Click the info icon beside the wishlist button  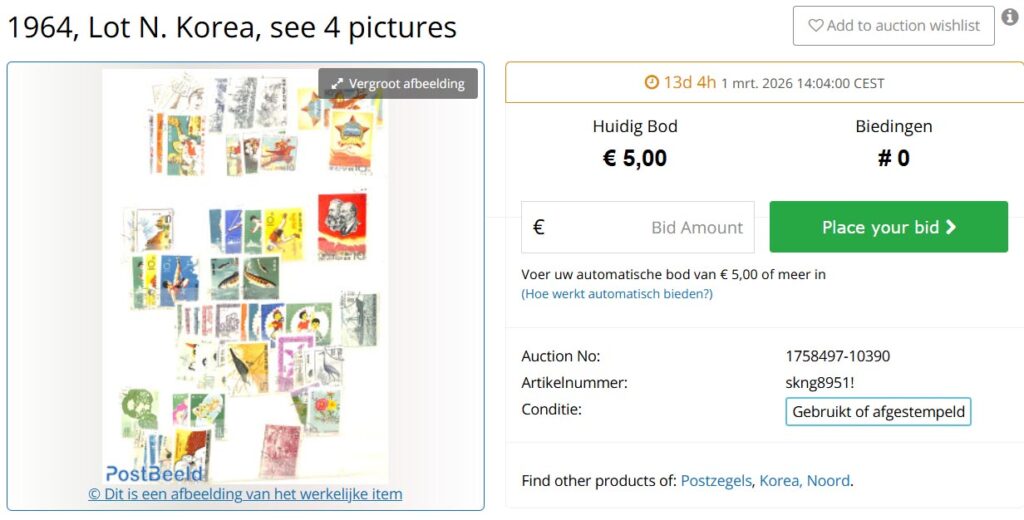pos(1010,17)
